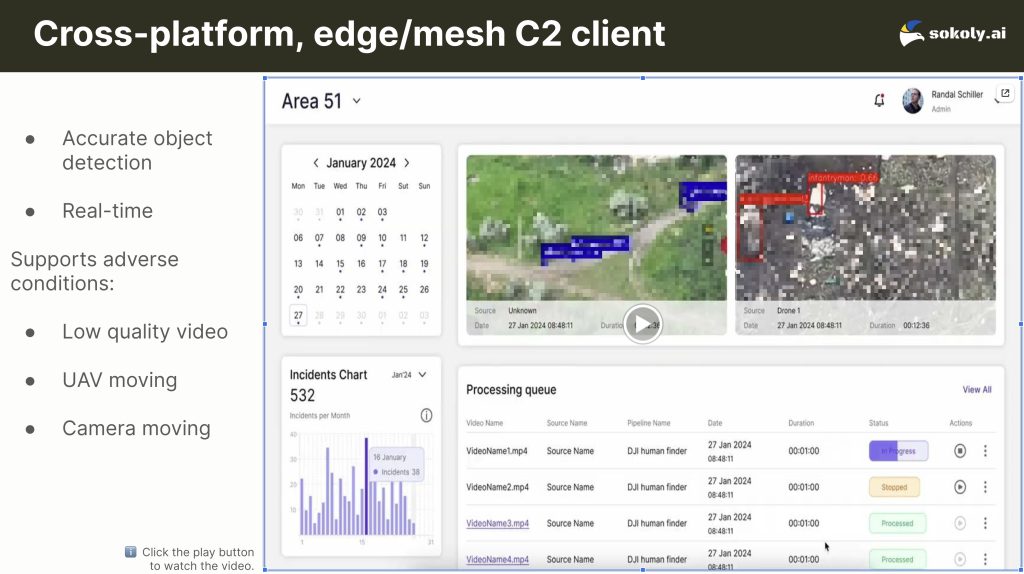1024x574 pixels.
Task: Open the VideoName3.mp4 link
Action: [x=498, y=523]
